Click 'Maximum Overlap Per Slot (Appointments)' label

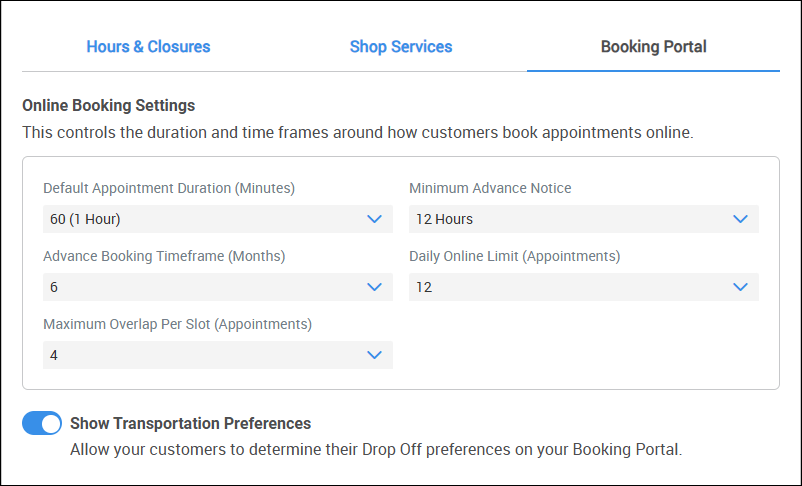tap(177, 324)
